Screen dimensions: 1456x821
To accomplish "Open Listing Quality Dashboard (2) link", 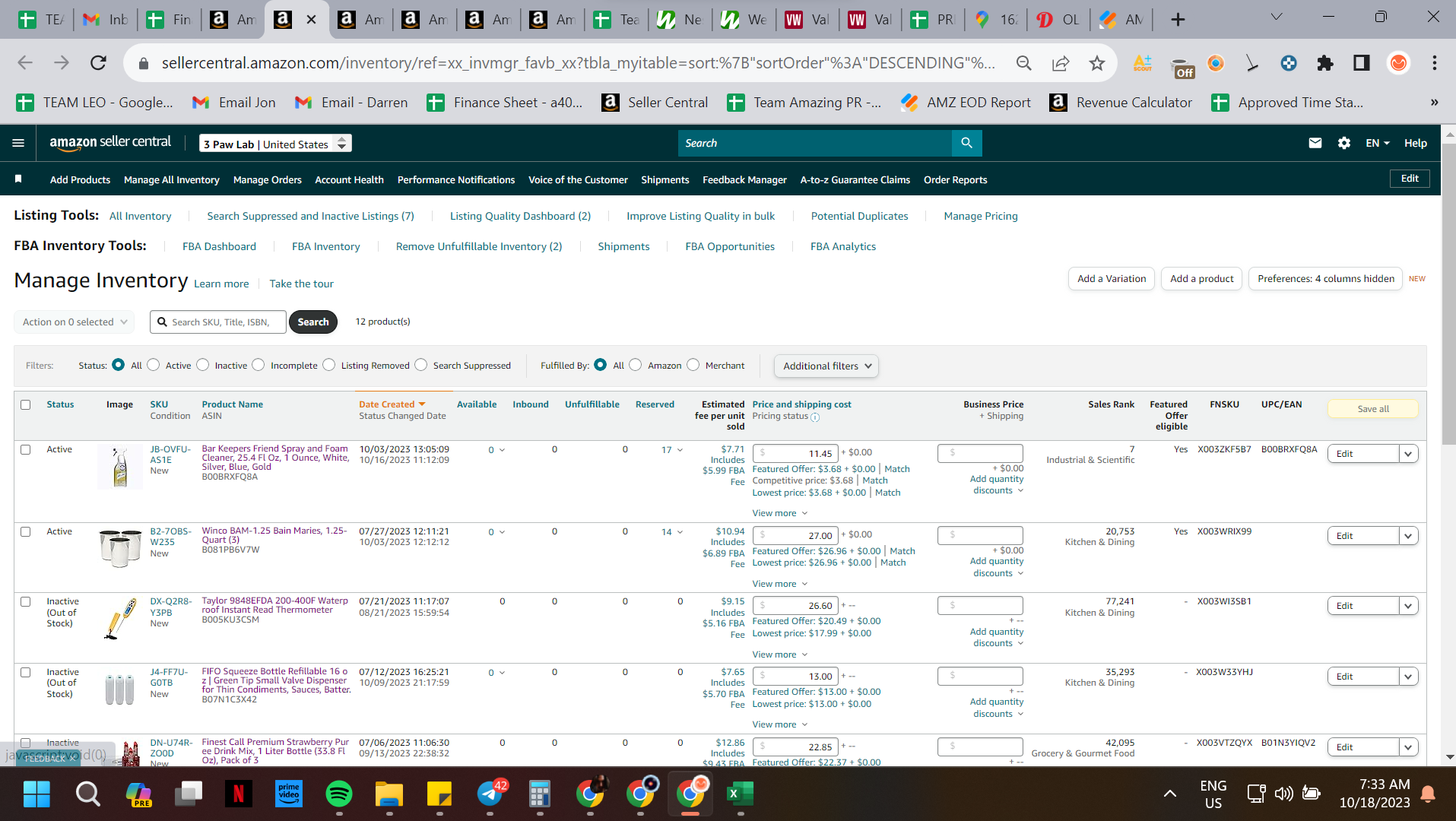I will point(520,216).
